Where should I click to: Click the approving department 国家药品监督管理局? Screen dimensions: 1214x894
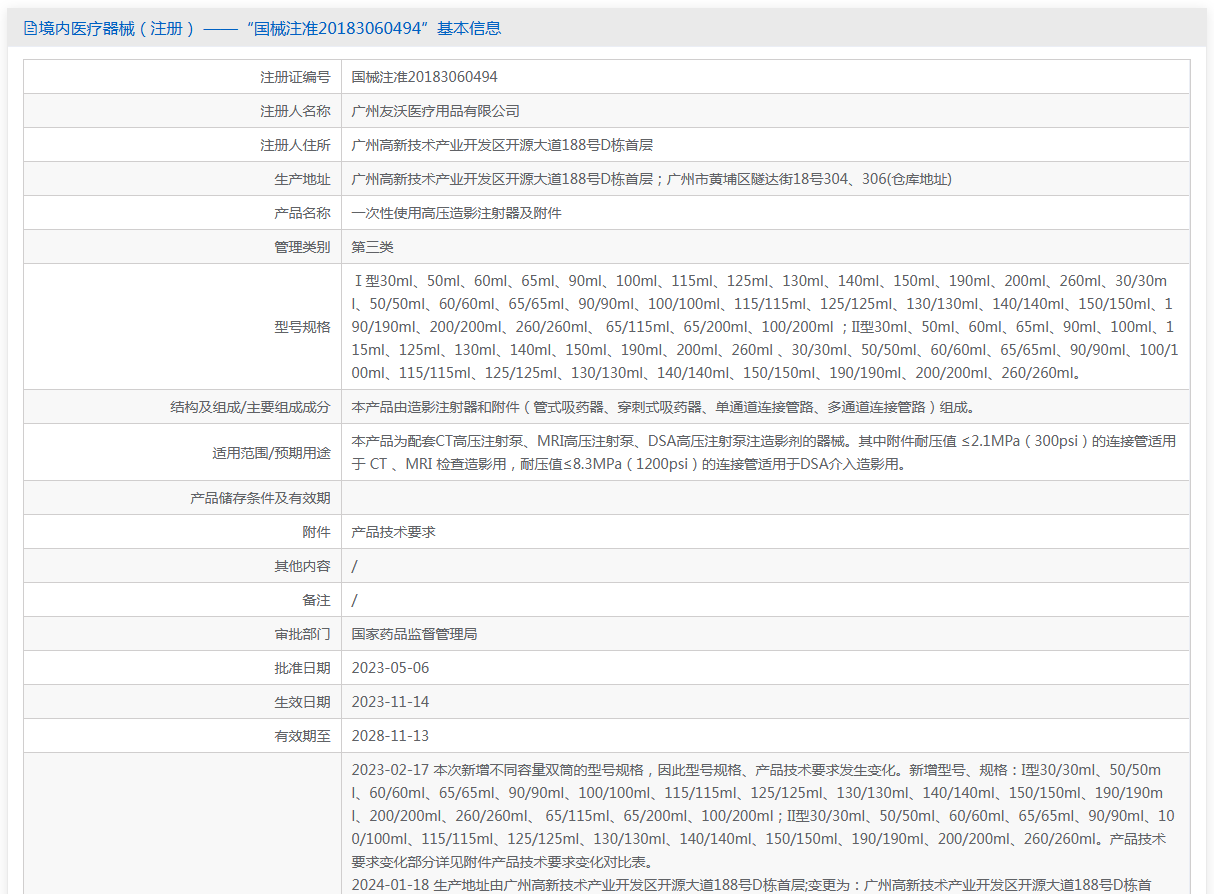[x=414, y=634]
